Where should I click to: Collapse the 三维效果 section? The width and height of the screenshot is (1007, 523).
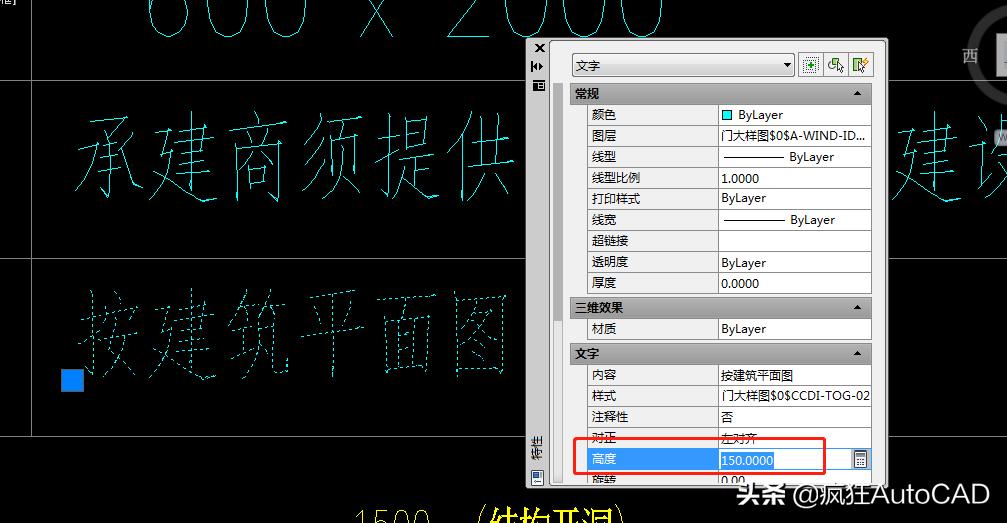click(x=857, y=308)
